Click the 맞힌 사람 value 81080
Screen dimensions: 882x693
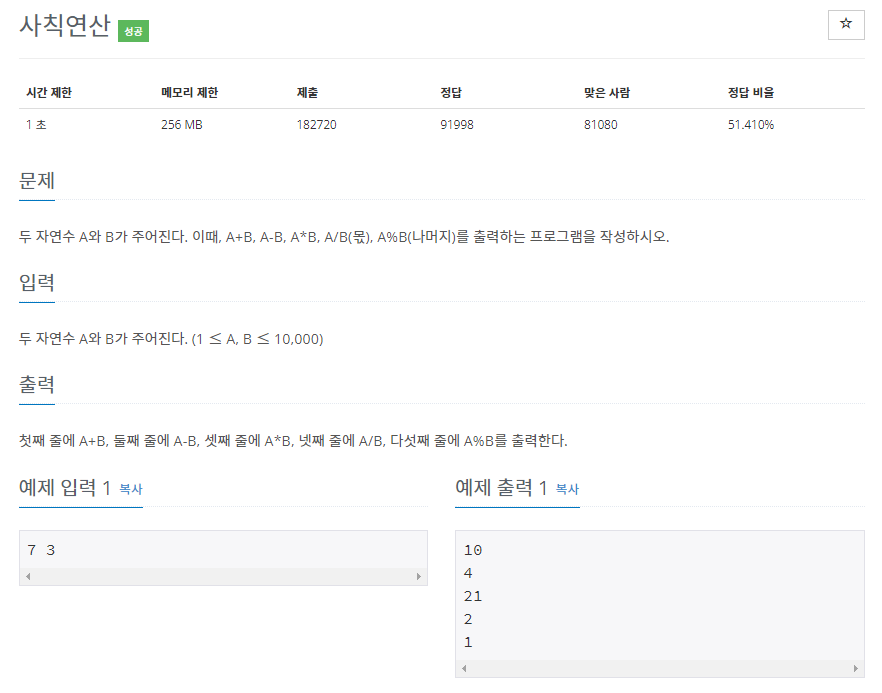click(605, 125)
